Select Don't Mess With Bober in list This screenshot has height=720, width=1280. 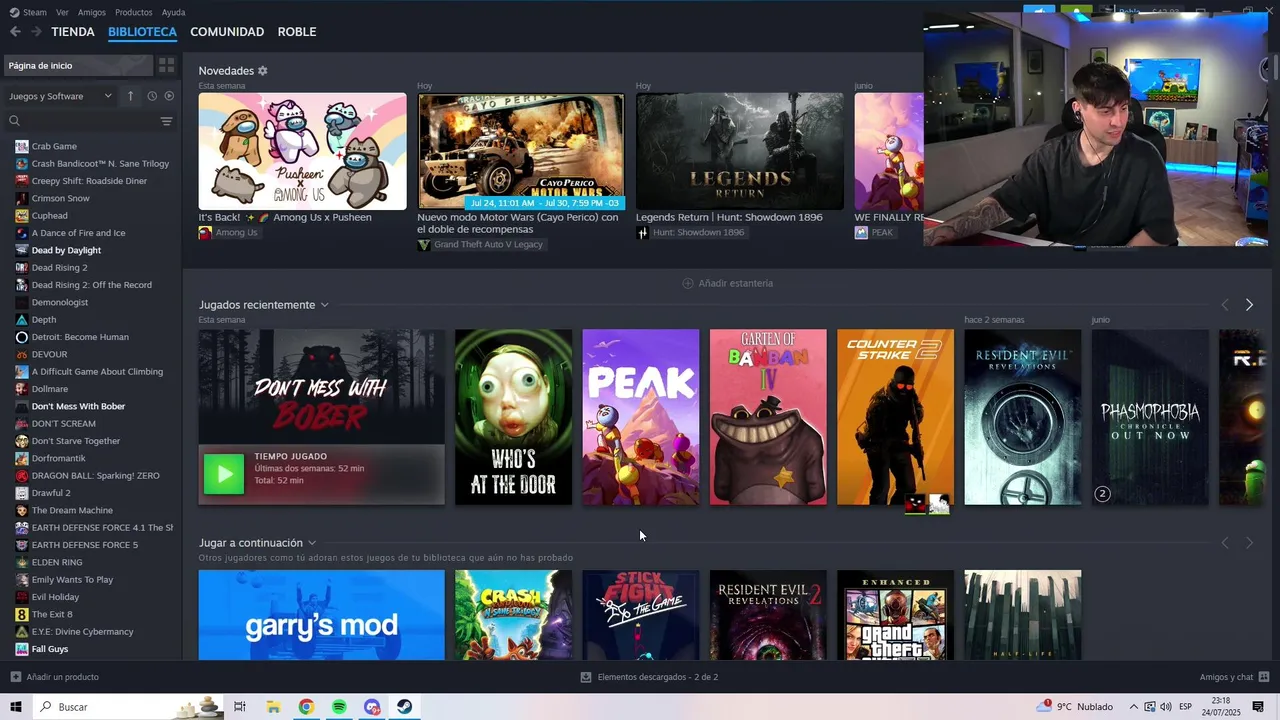click(x=78, y=406)
